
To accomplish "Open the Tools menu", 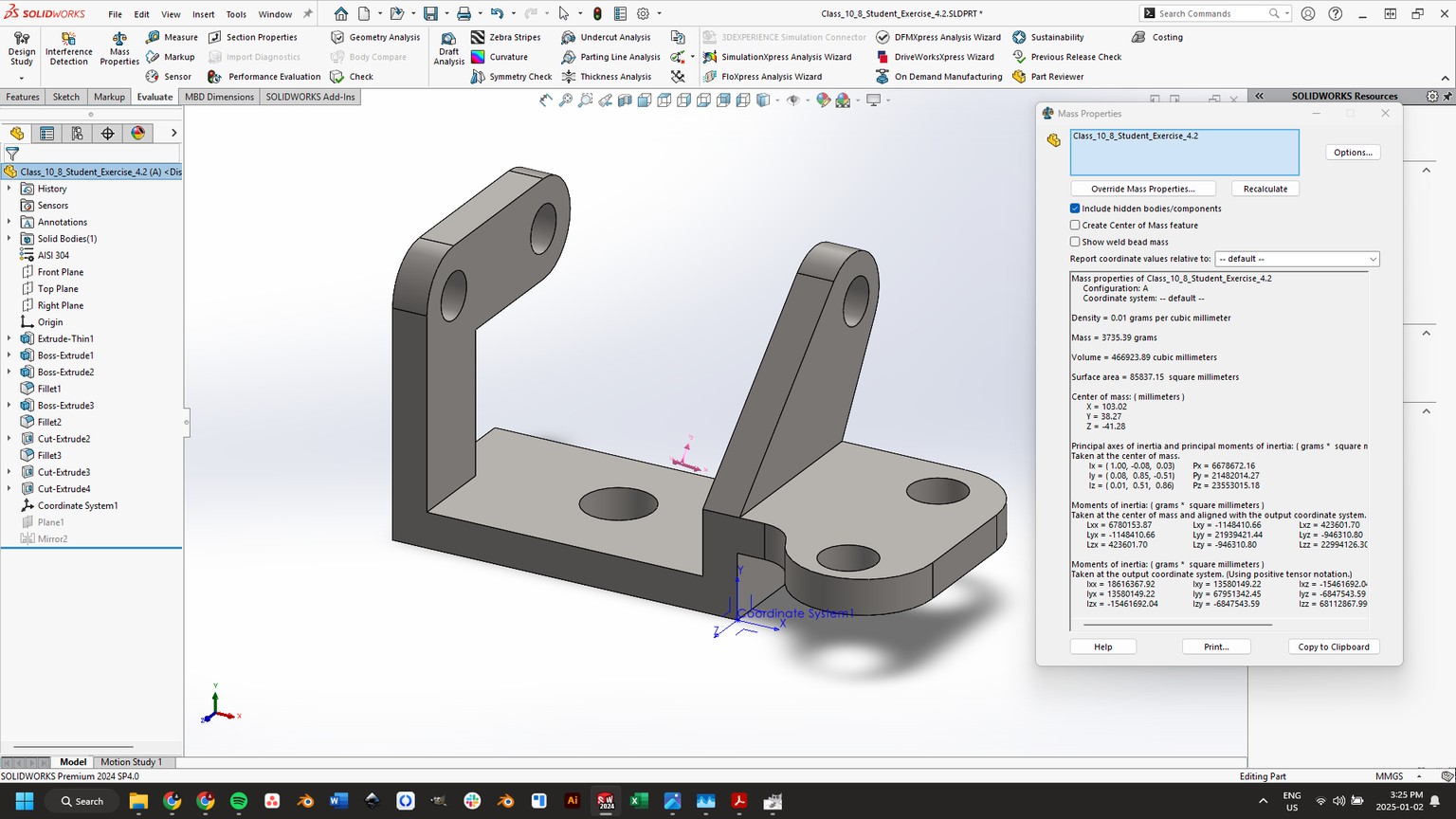I will (236, 14).
